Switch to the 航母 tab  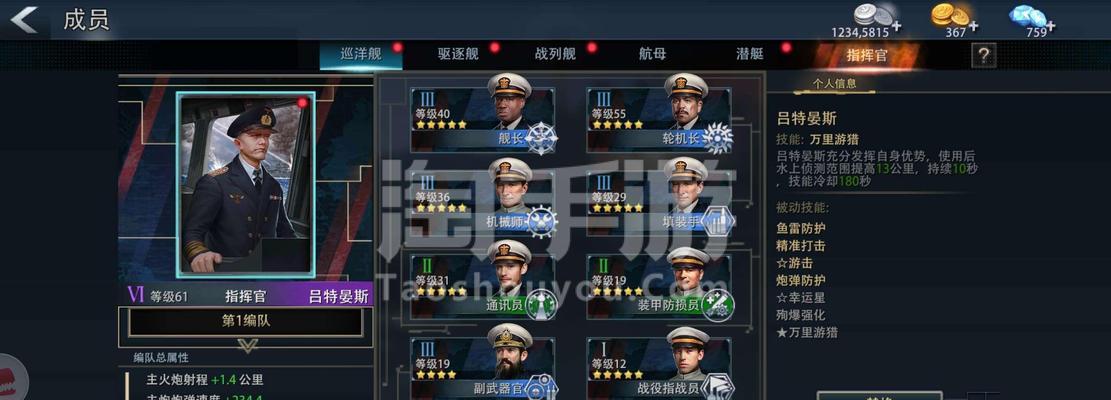pyautogui.click(x=652, y=55)
